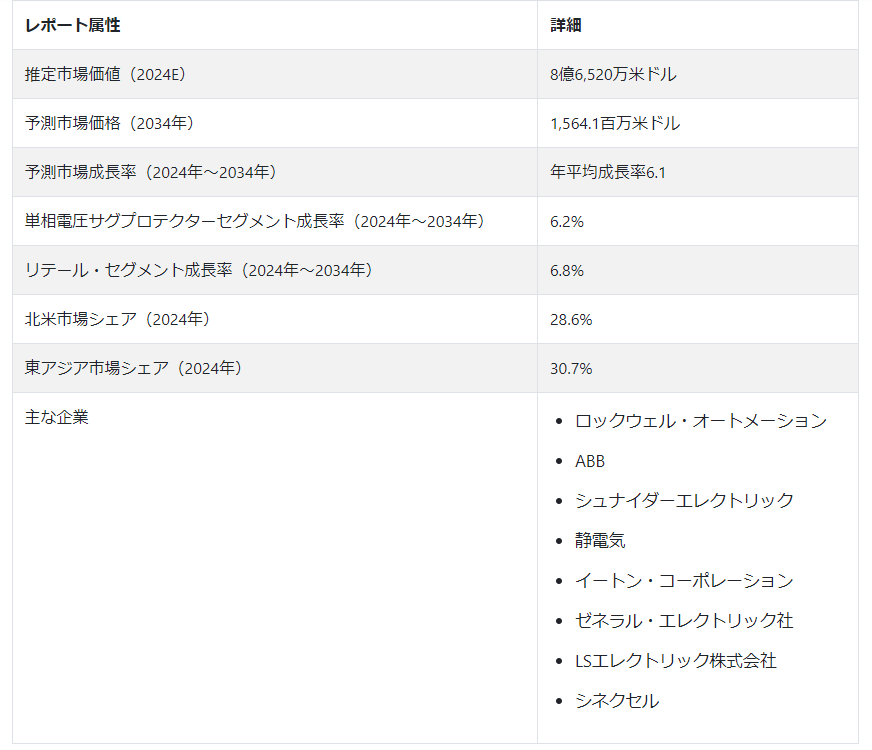
Task: Click the 1,564.1百万米ドル value
Action: click(615, 123)
